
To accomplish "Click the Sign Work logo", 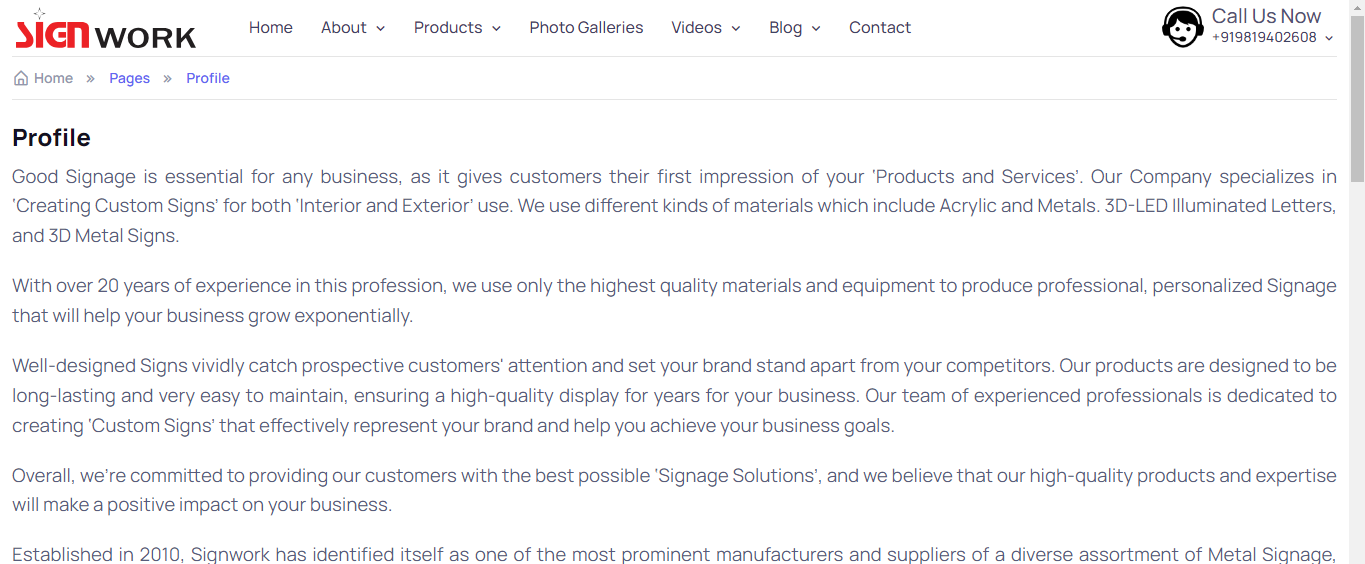I will pos(106,29).
